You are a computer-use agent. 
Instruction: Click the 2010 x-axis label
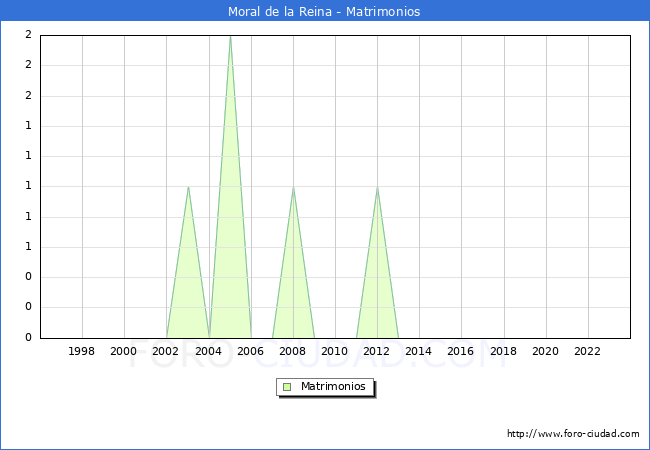[335, 351]
